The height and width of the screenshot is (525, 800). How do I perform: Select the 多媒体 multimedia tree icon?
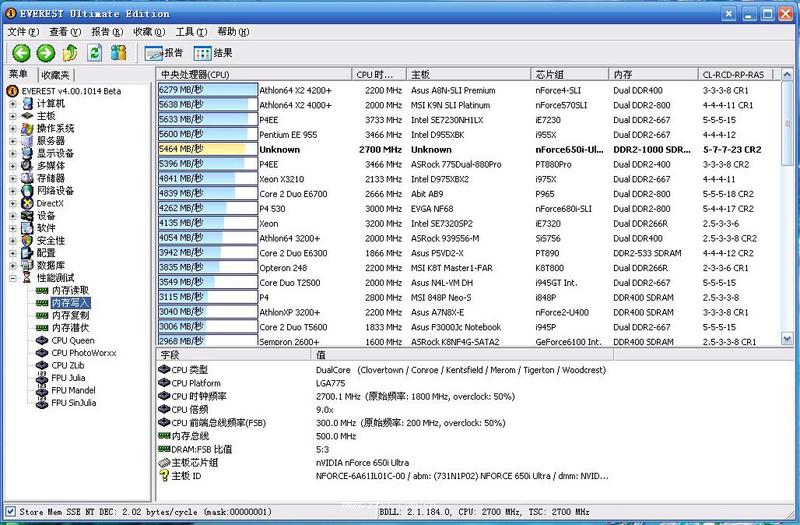point(27,166)
